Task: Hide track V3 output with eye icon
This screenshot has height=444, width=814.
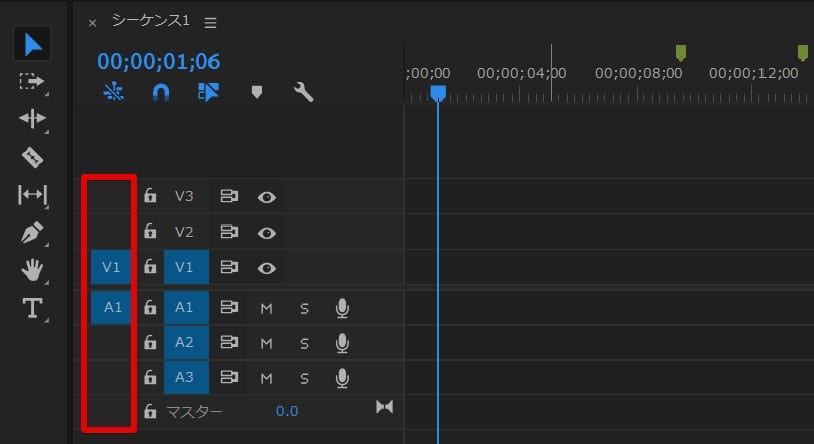Action: pos(266,197)
